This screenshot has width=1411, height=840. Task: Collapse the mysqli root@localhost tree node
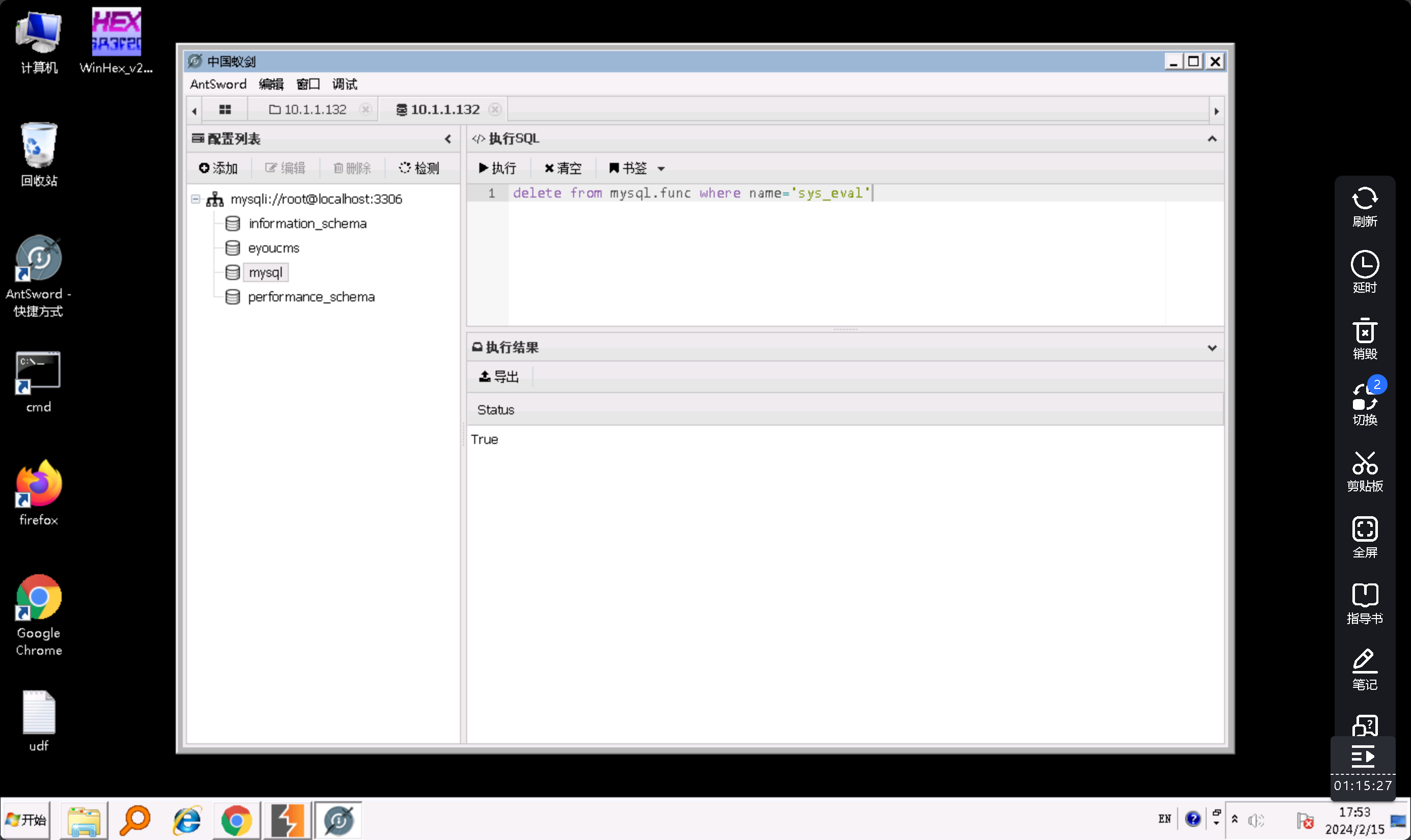196,199
